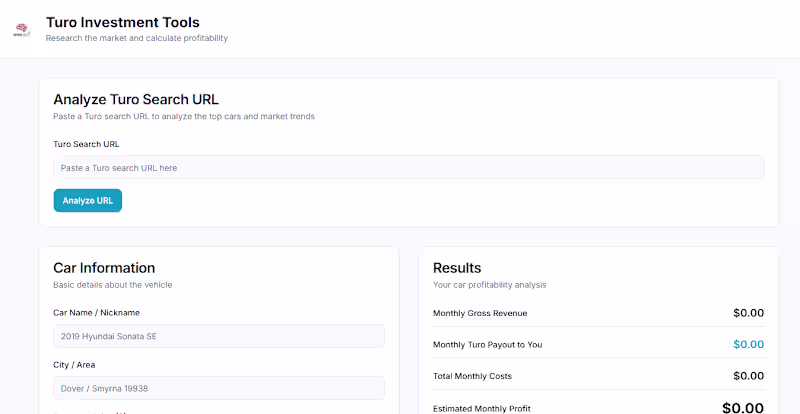This screenshot has height=414, width=800.
Task: Click the Monthly Gross Revenue $0.00 value
Action: click(748, 313)
